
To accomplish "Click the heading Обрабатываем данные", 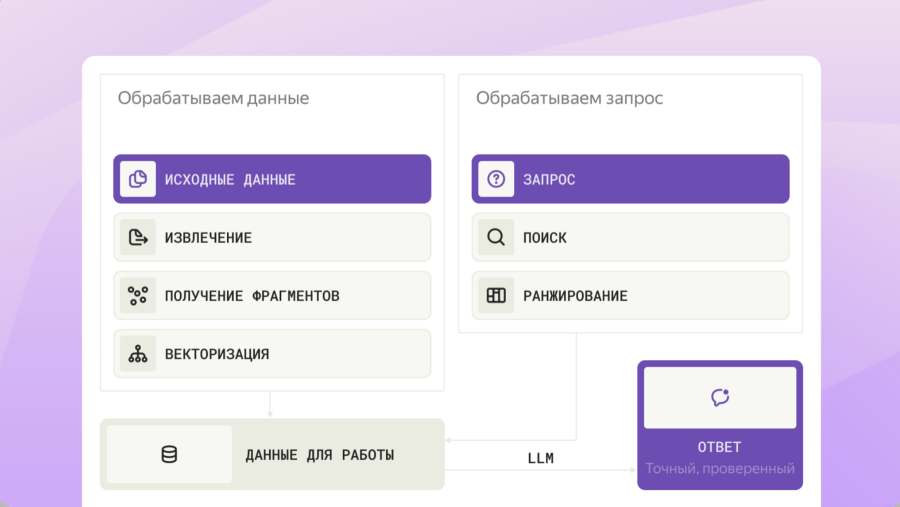I will pos(214,98).
